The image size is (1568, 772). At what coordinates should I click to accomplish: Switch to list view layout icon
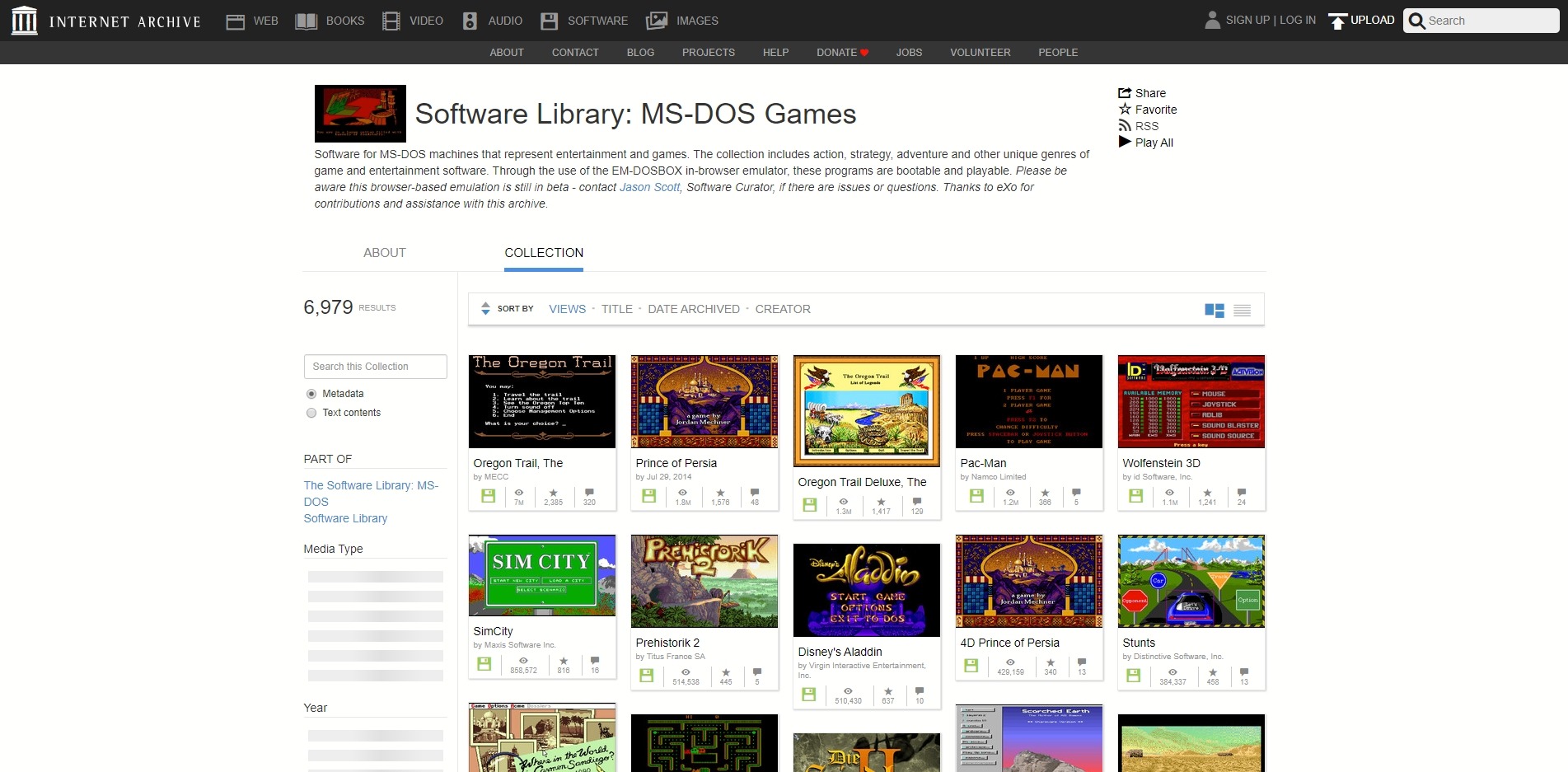(1242, 311)
